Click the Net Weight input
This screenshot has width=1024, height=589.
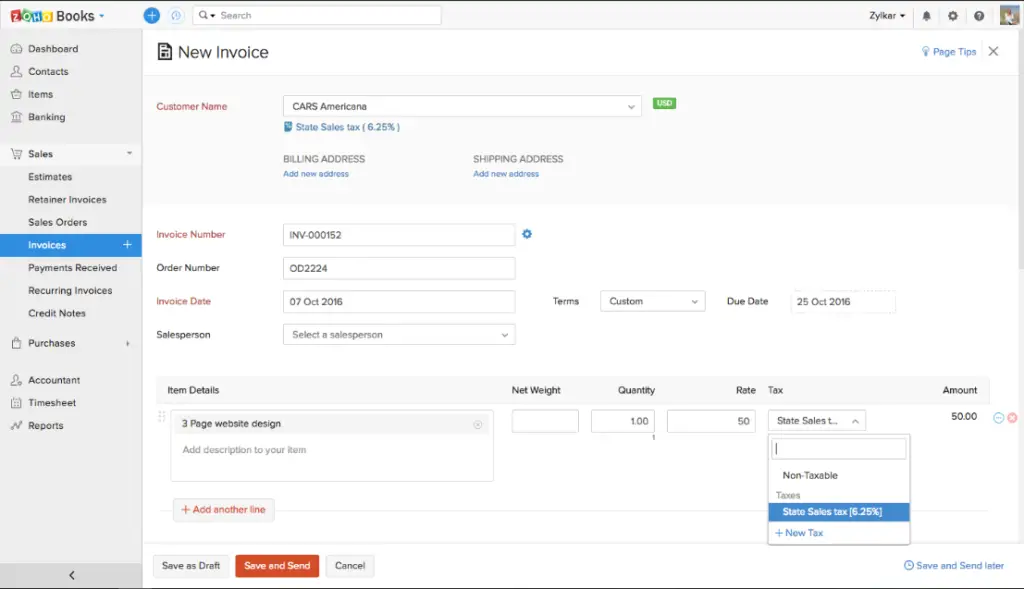545,421
